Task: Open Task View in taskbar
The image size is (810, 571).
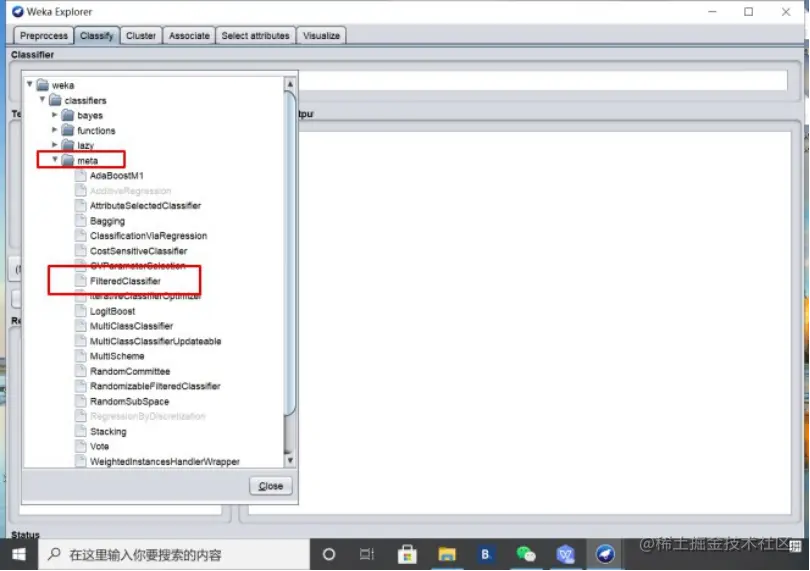Action: 367,555
